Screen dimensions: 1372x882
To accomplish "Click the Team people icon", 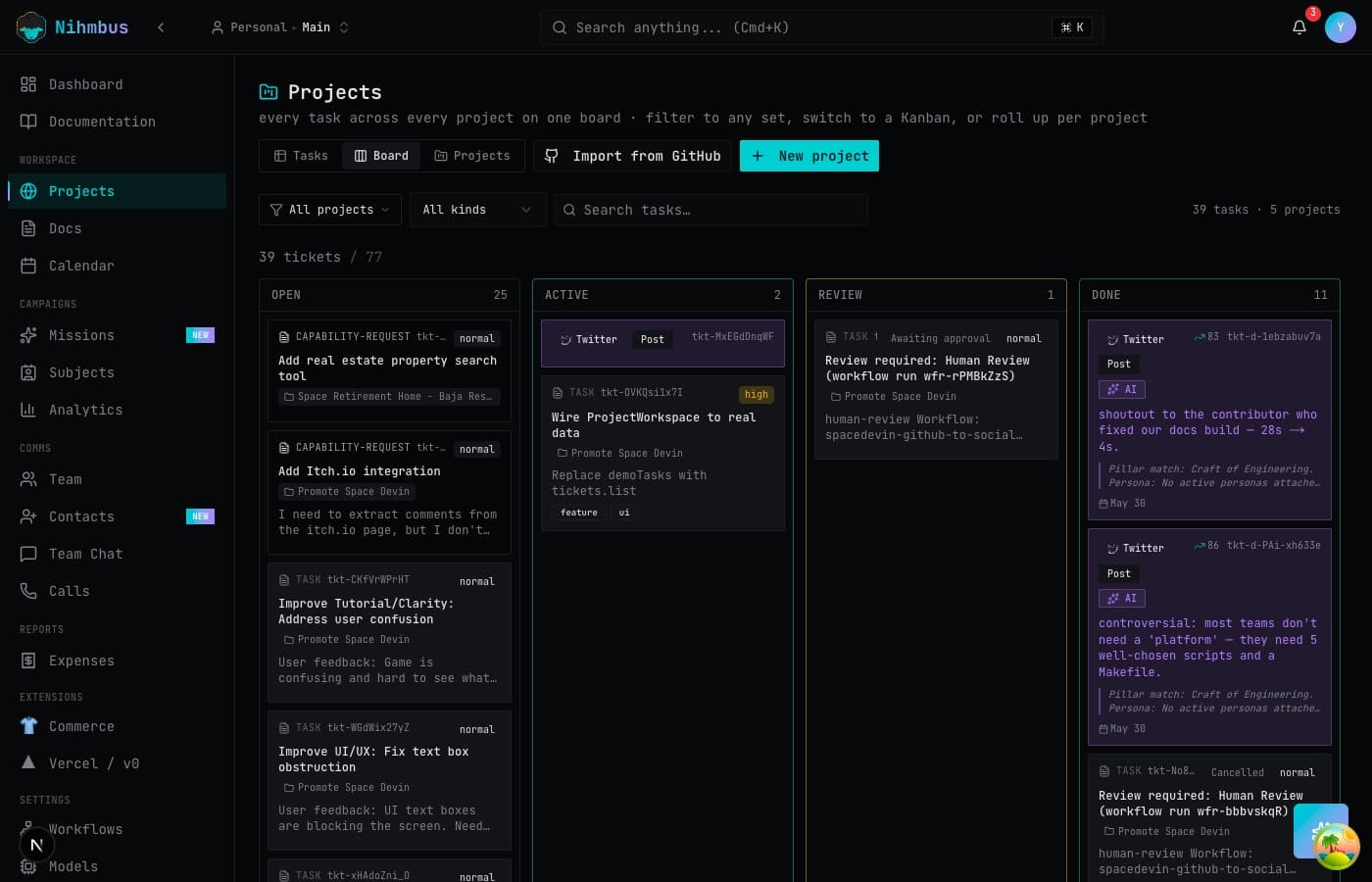I will [x=28, y=479].
